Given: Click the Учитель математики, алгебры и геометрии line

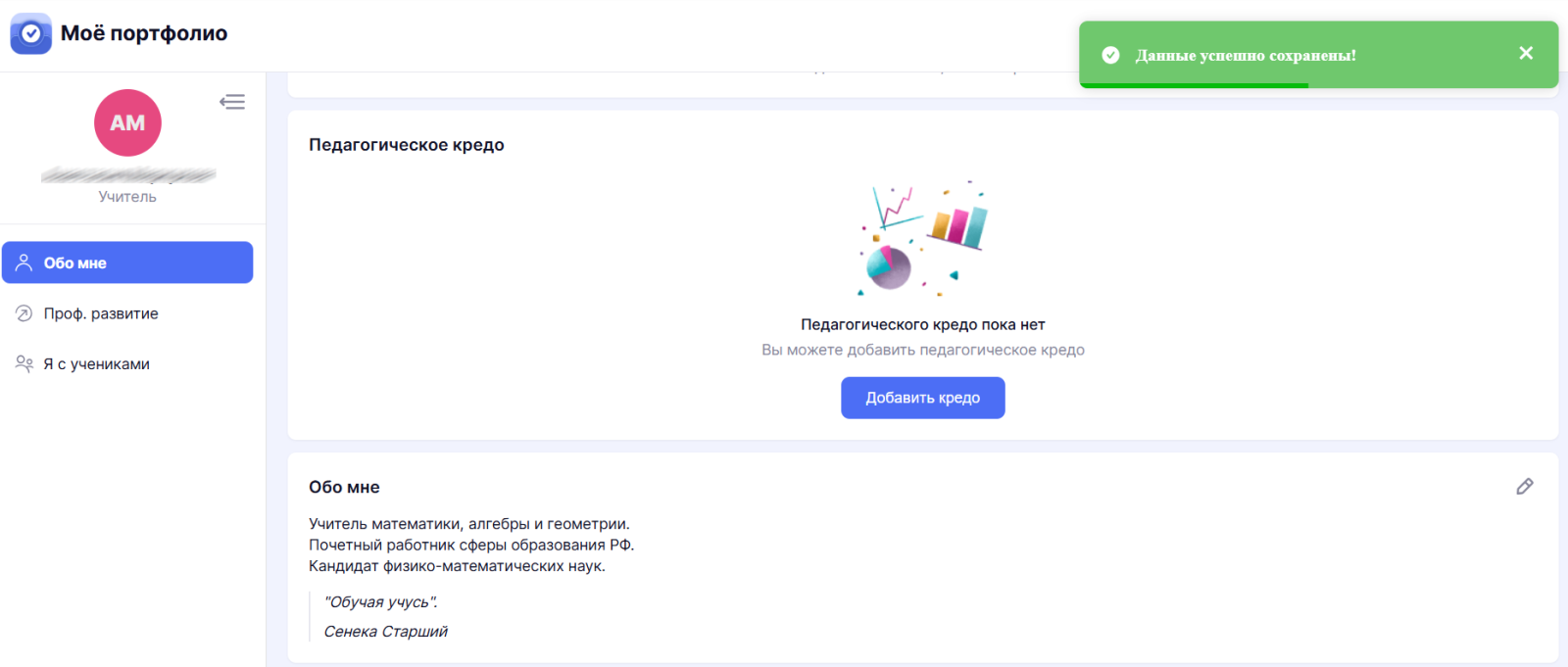Looking at the screenshot, I should (x=469, y=524).
